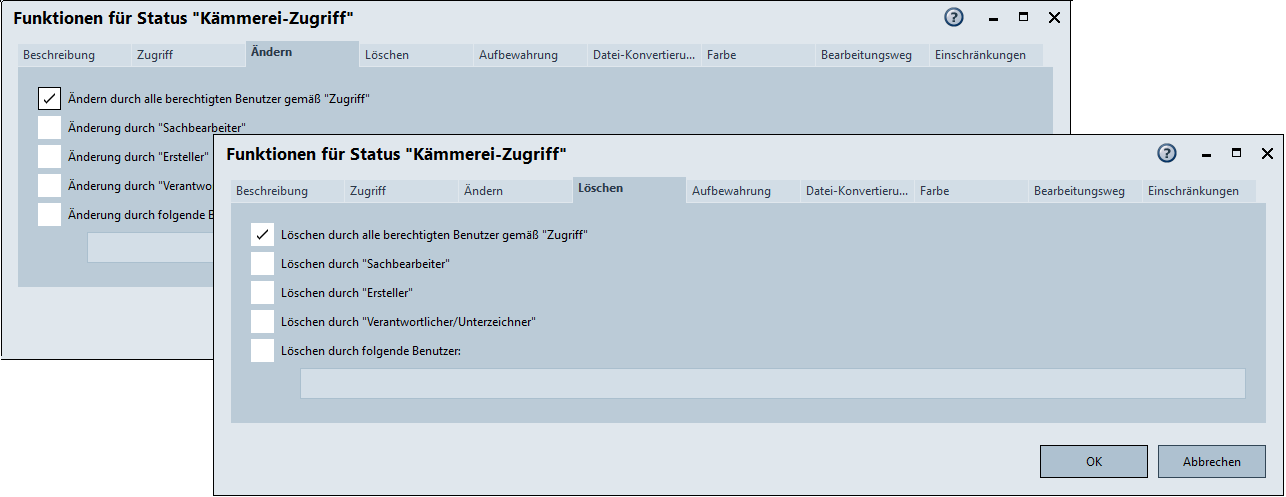Uncheck 'Ändern durch alle berechtigten Benutzer'
Viewport: 1286px width, 497px height.
click(x=49, y=98)
